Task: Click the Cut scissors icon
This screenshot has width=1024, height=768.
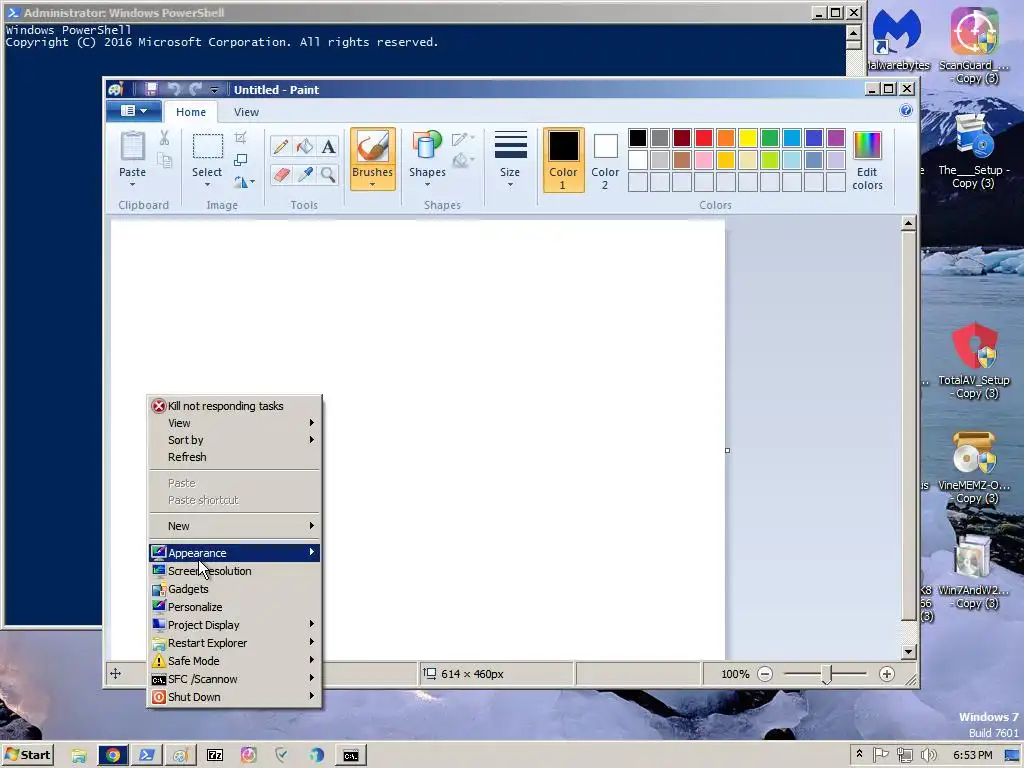Action: (164, 138)
